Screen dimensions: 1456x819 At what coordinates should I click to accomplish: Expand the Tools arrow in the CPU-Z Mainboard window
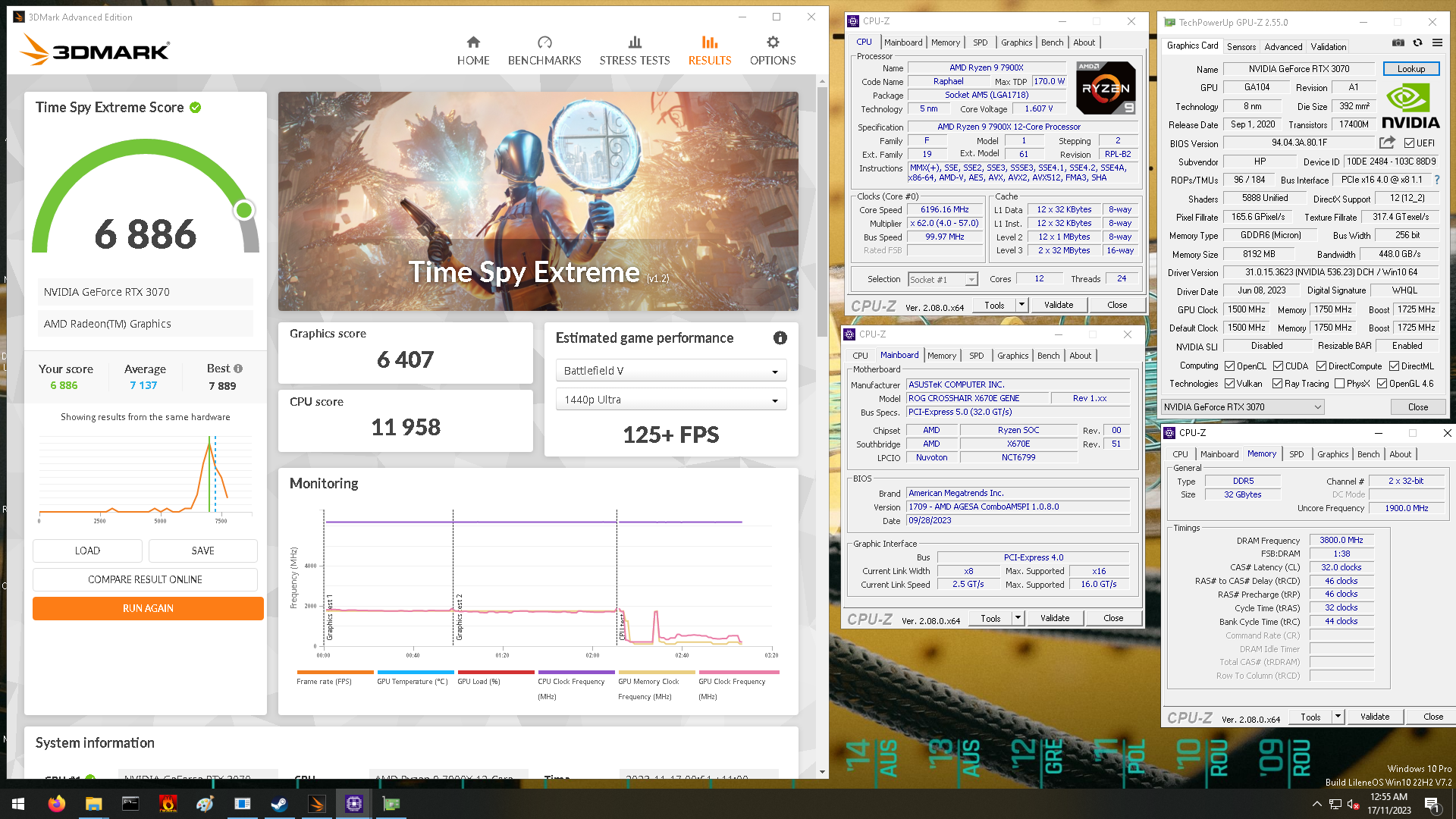click(x=1018, y=618)
